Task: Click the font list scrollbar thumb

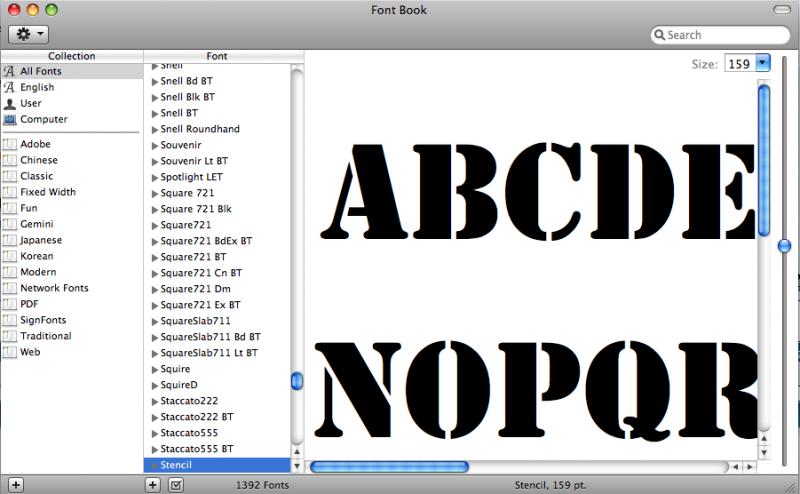Action: [x=297, y=381]
